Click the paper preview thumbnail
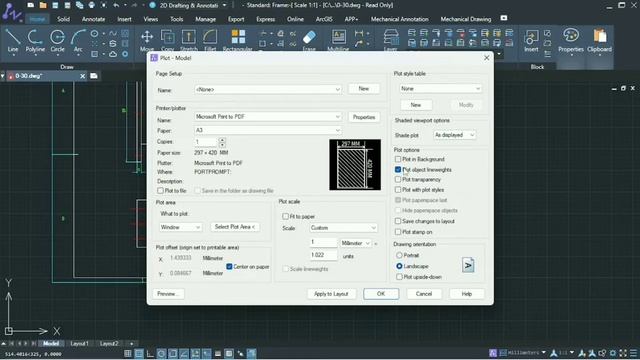The image size is (640, 360). (355, 164)
